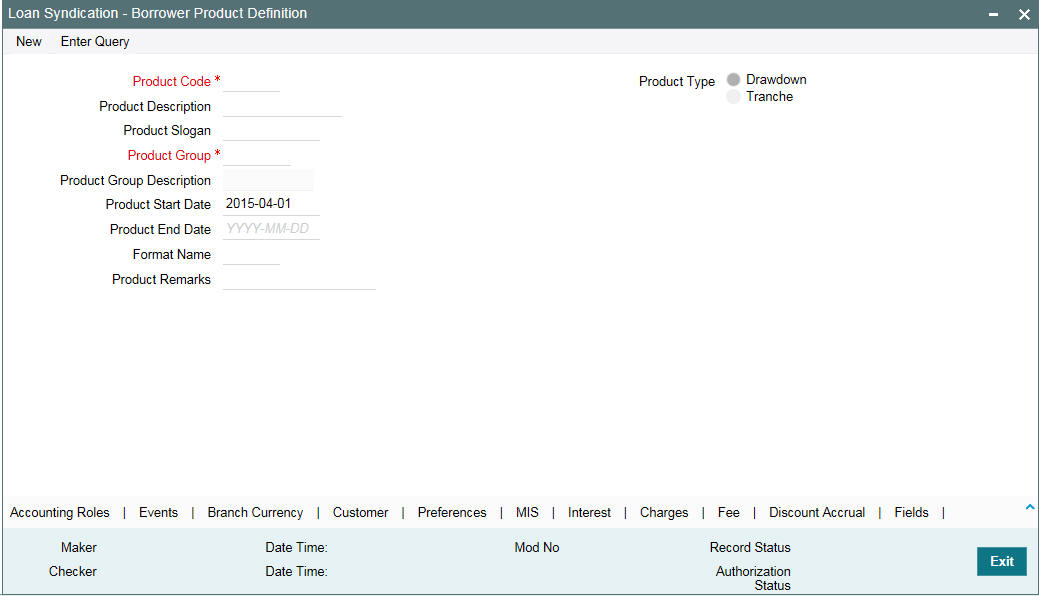Click the Product End Date field
Screen dimensions: 1039x596
click(271, 229)
